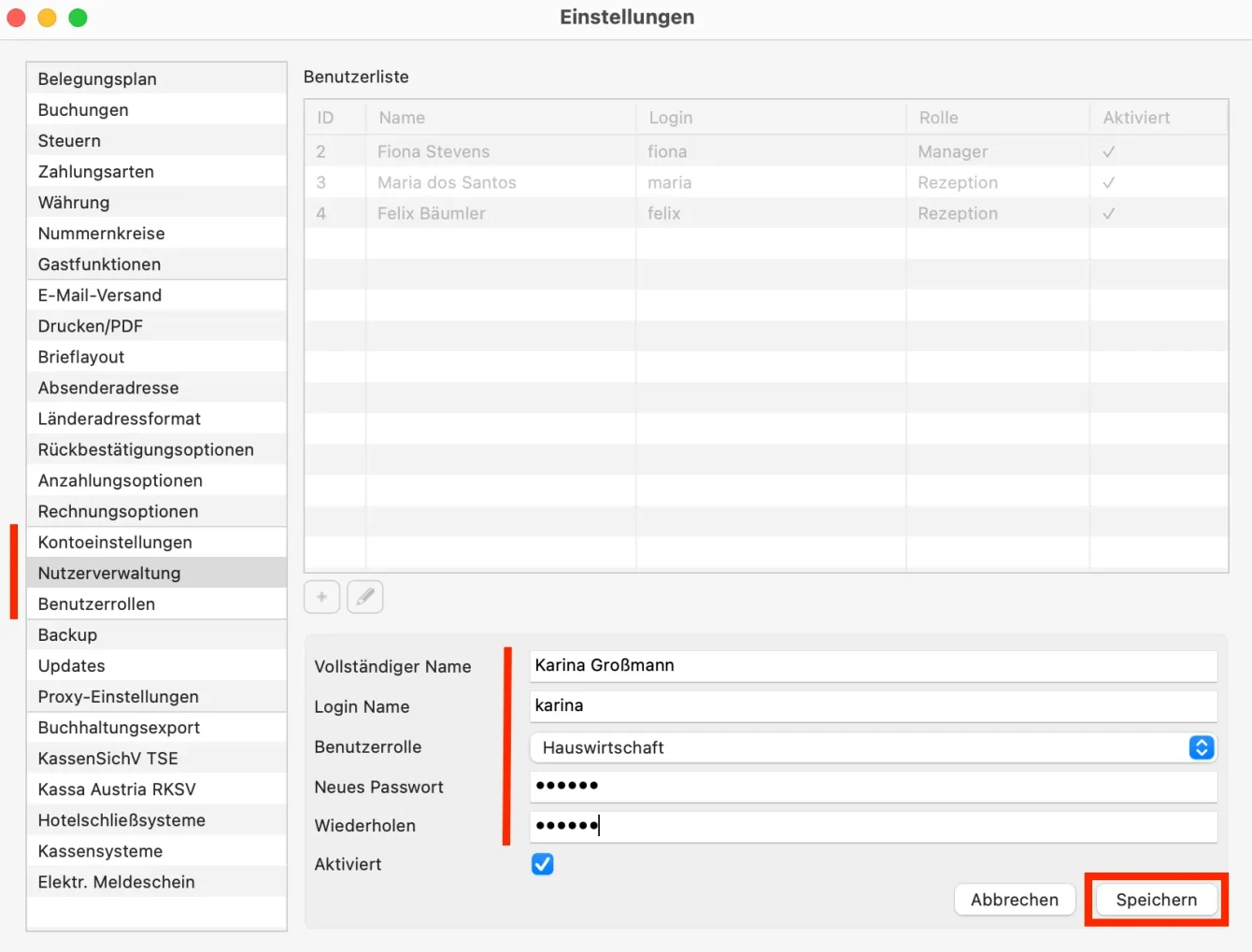This screenshot has height=952, width=1252.
Task: Click Felix Bäumler's activated checkmark
Action: point(1109,213)
